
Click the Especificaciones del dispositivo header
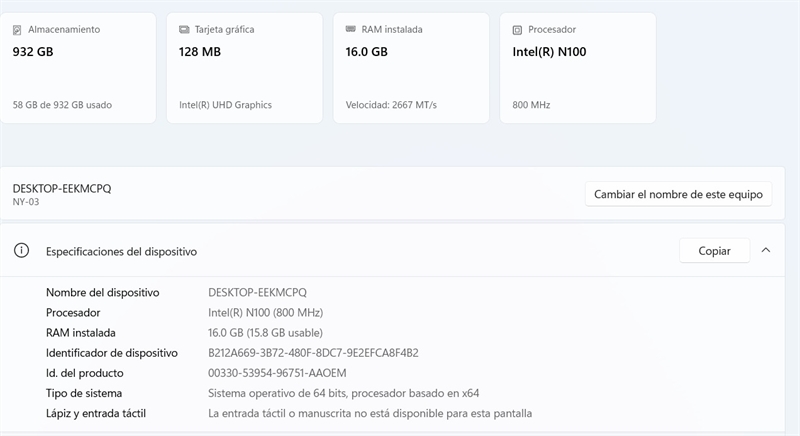(121, 252)
